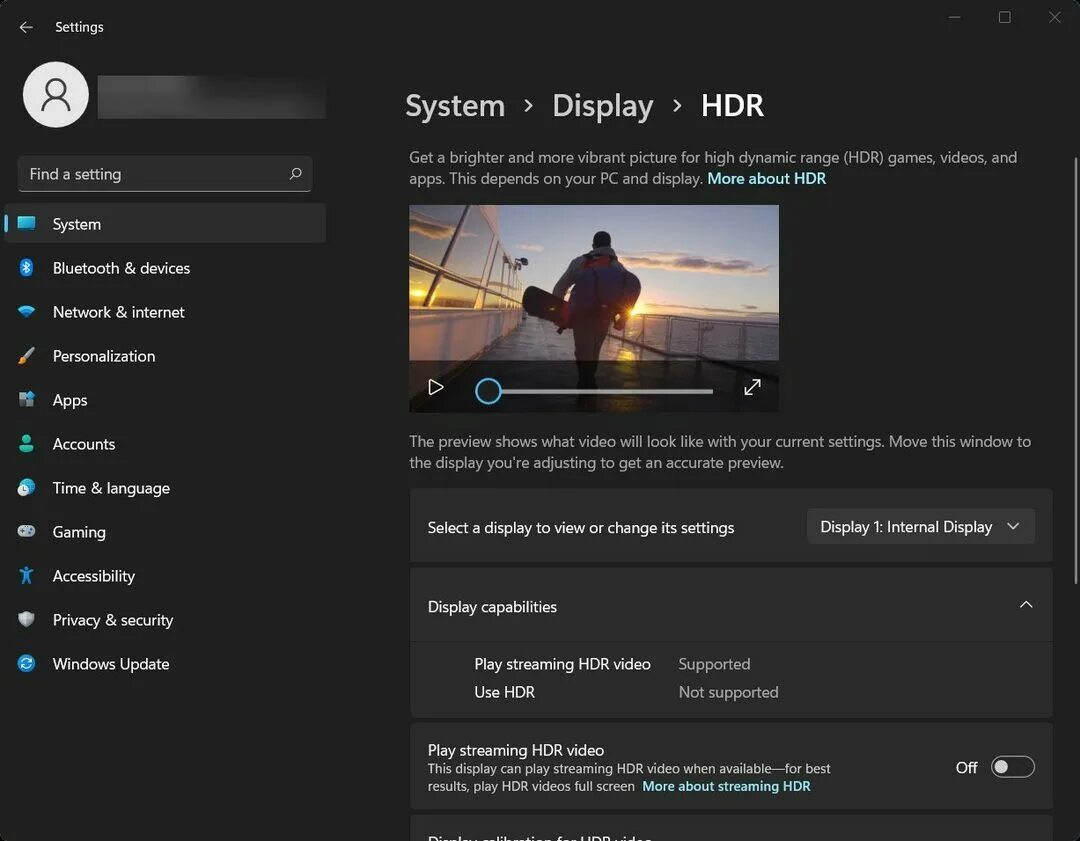Collapse the Display capabilities section
This screenshot has width=1080, height=841.
tap(1026, 605)
